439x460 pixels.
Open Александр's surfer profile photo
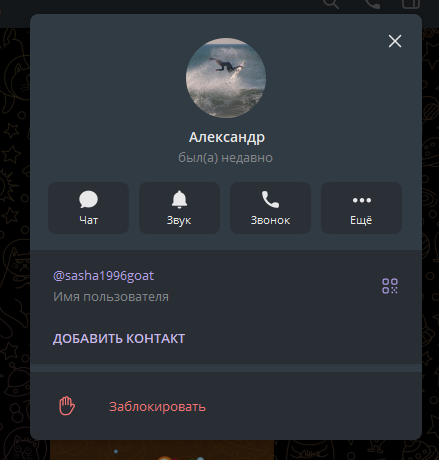(226, 78)
